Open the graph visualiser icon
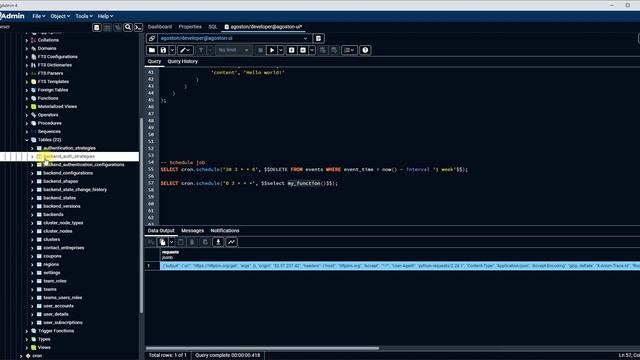Image resolution: width=640 pixels, height=360 pixels. pos(231,242)
